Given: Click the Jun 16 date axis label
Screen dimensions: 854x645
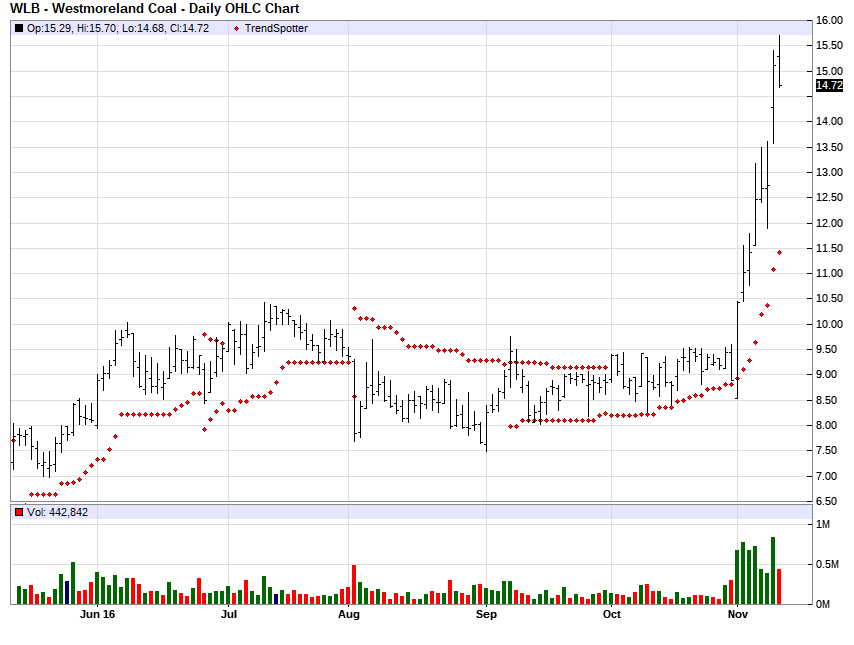Looking at the screenshot, I should [97, 614].
